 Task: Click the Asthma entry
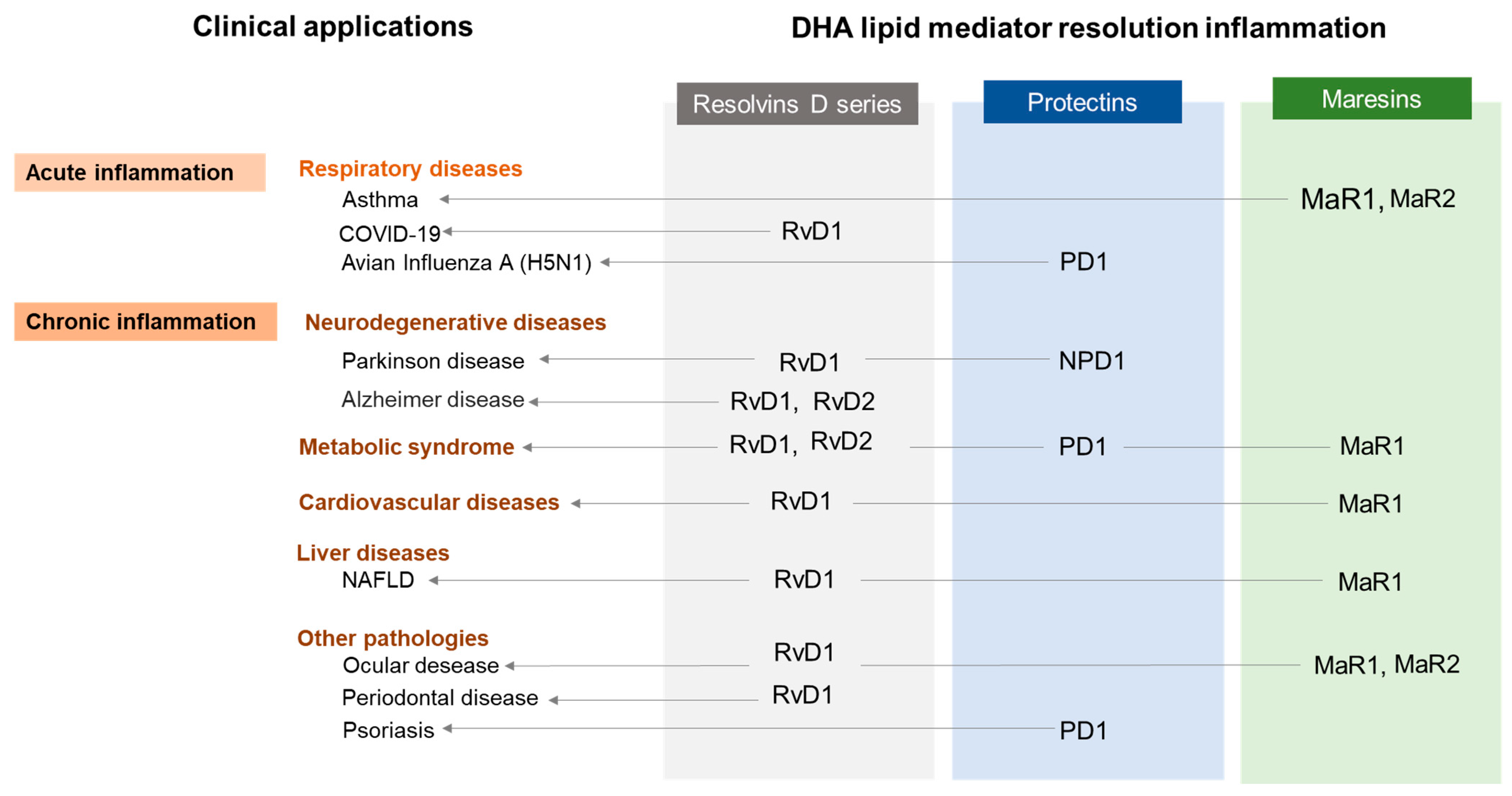[380, 200]
